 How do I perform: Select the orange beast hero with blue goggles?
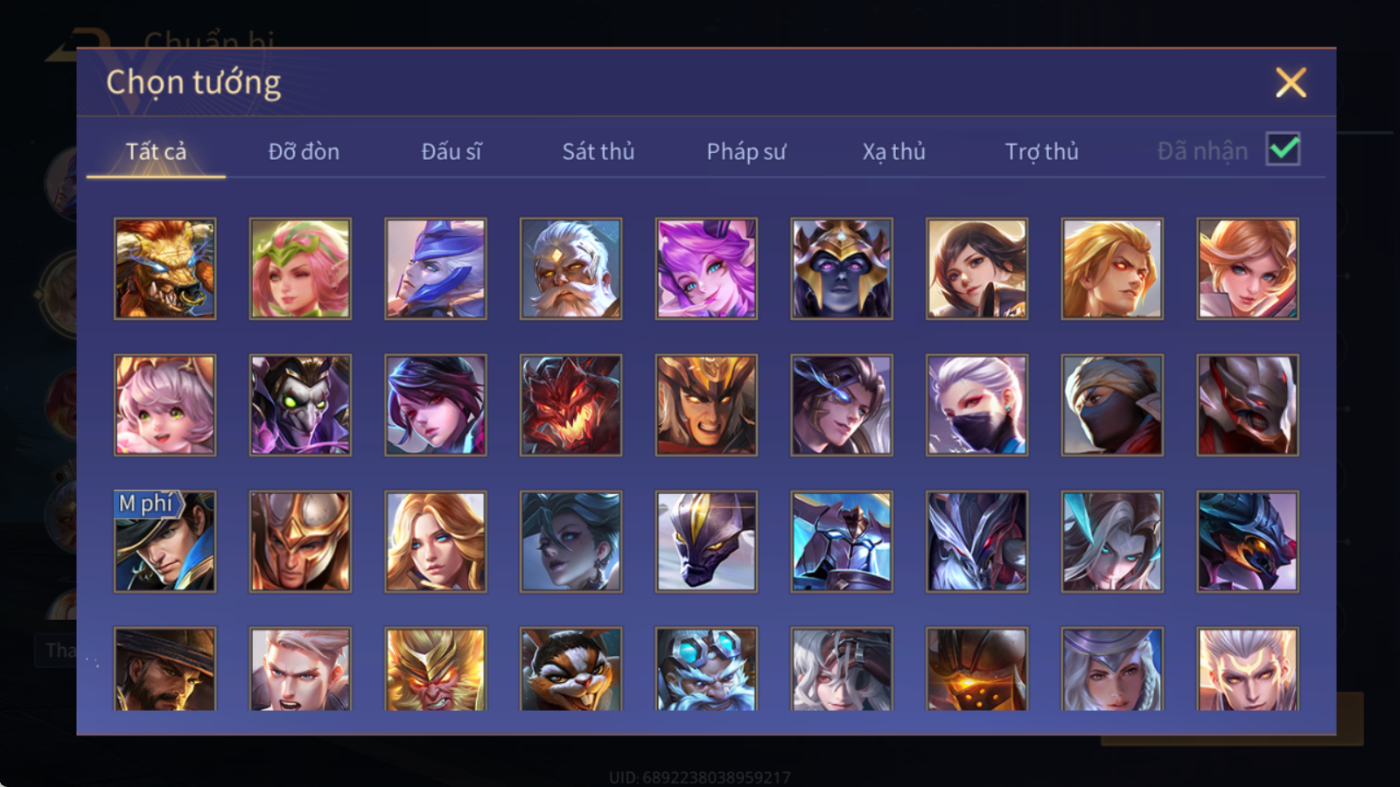165,269
